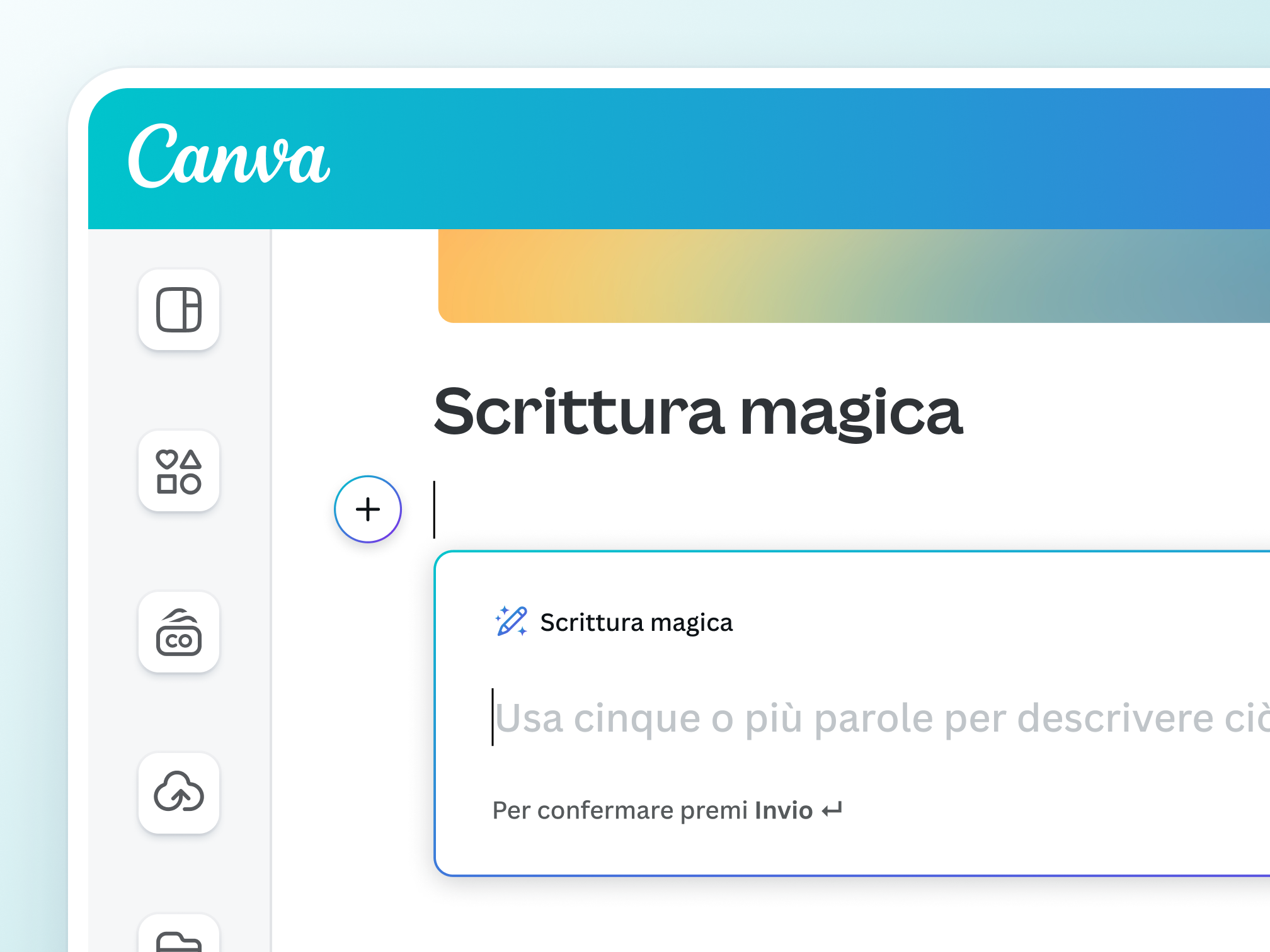Select the Scrittura magica panel header
Viewport: 1270px width, 952px height.
tap(638, 622)
